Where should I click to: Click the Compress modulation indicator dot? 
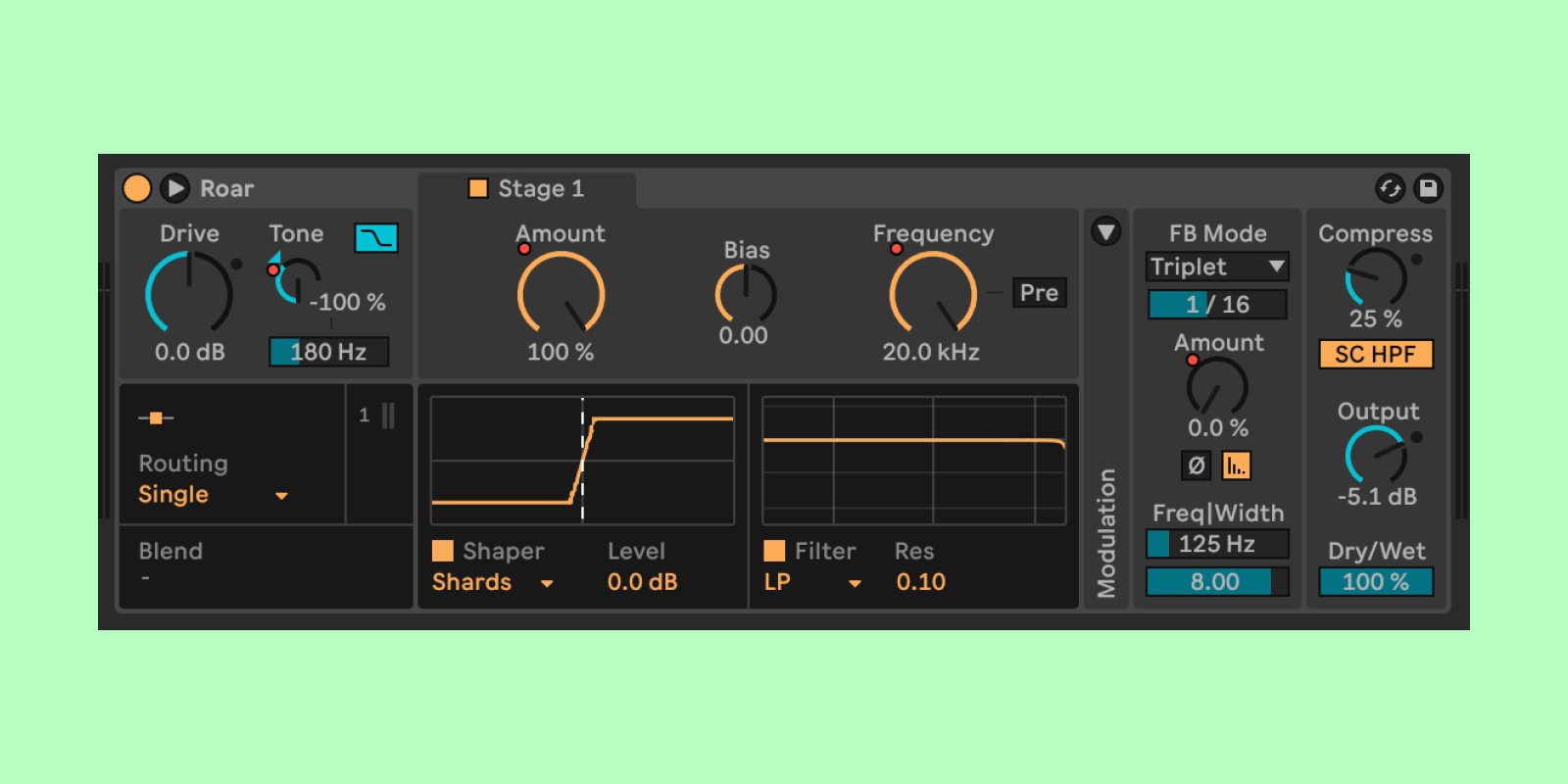point(1416,260)
